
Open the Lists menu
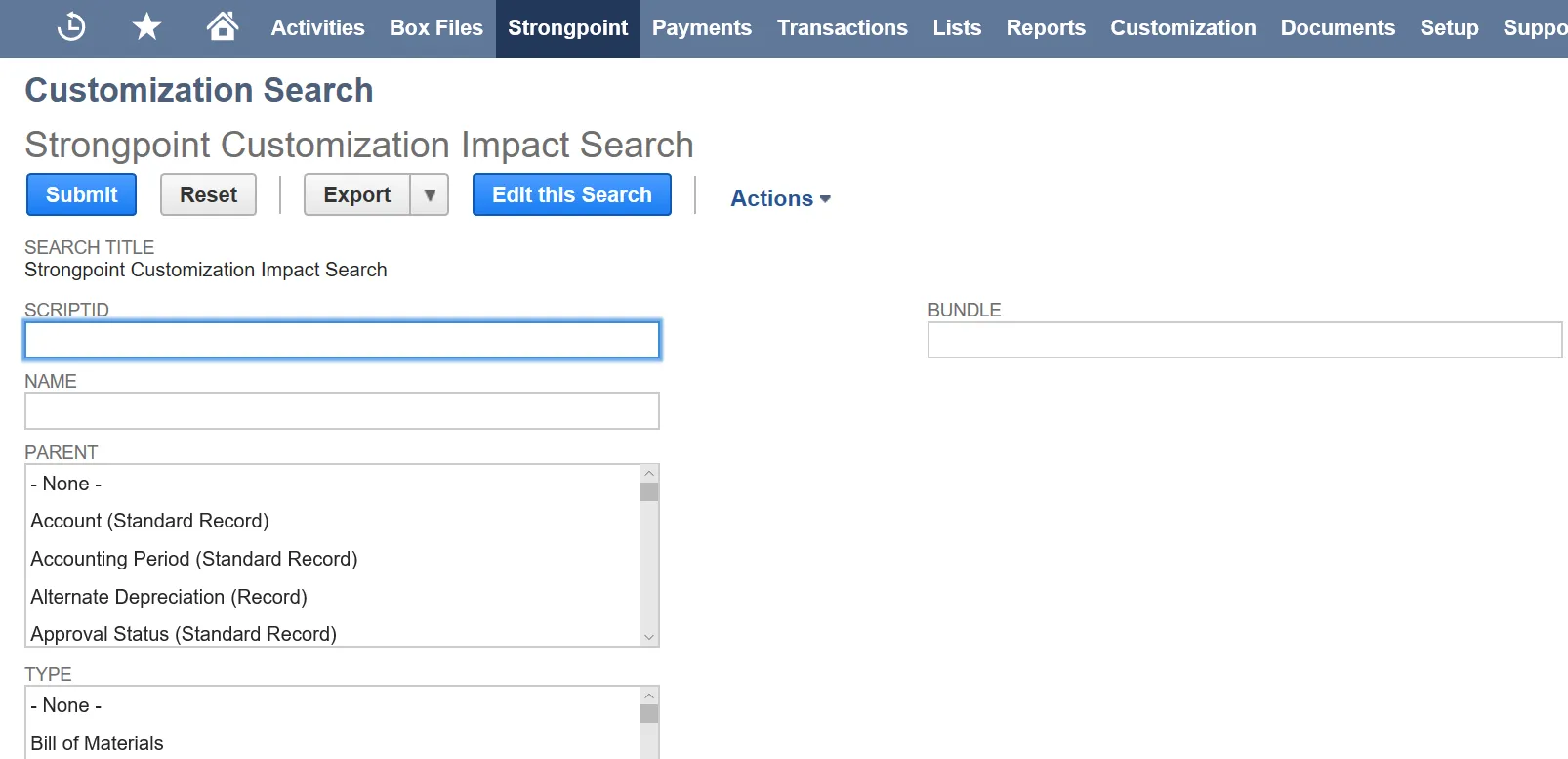click(x=957, y=28)
